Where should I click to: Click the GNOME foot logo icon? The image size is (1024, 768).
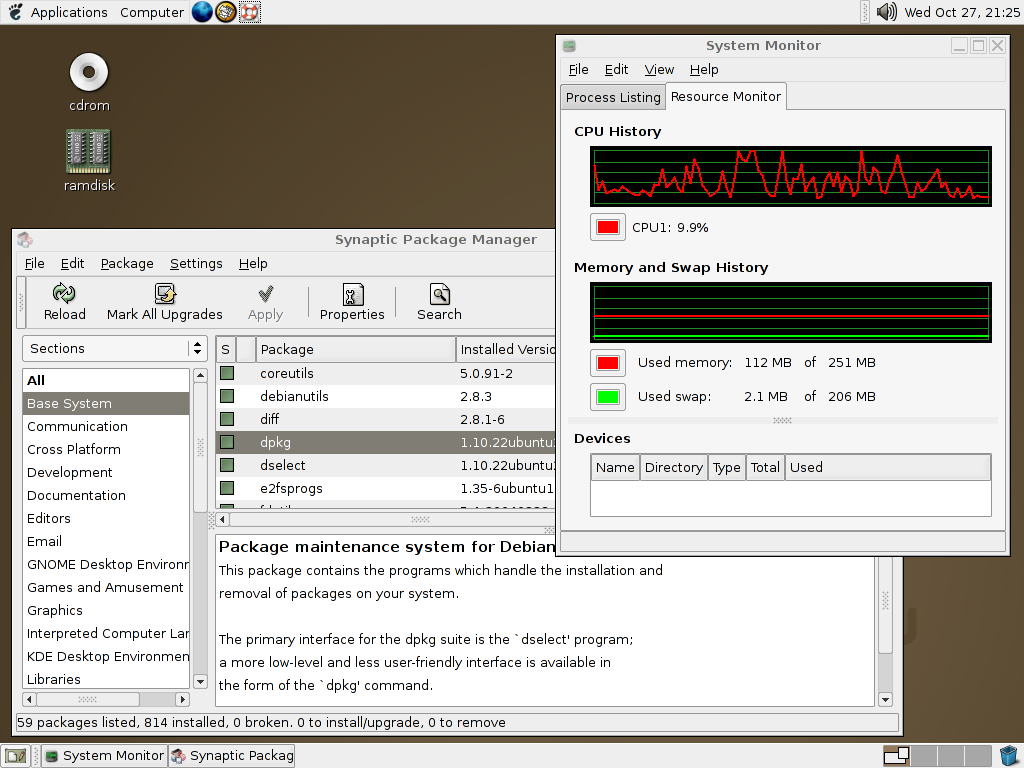[15, 12]
